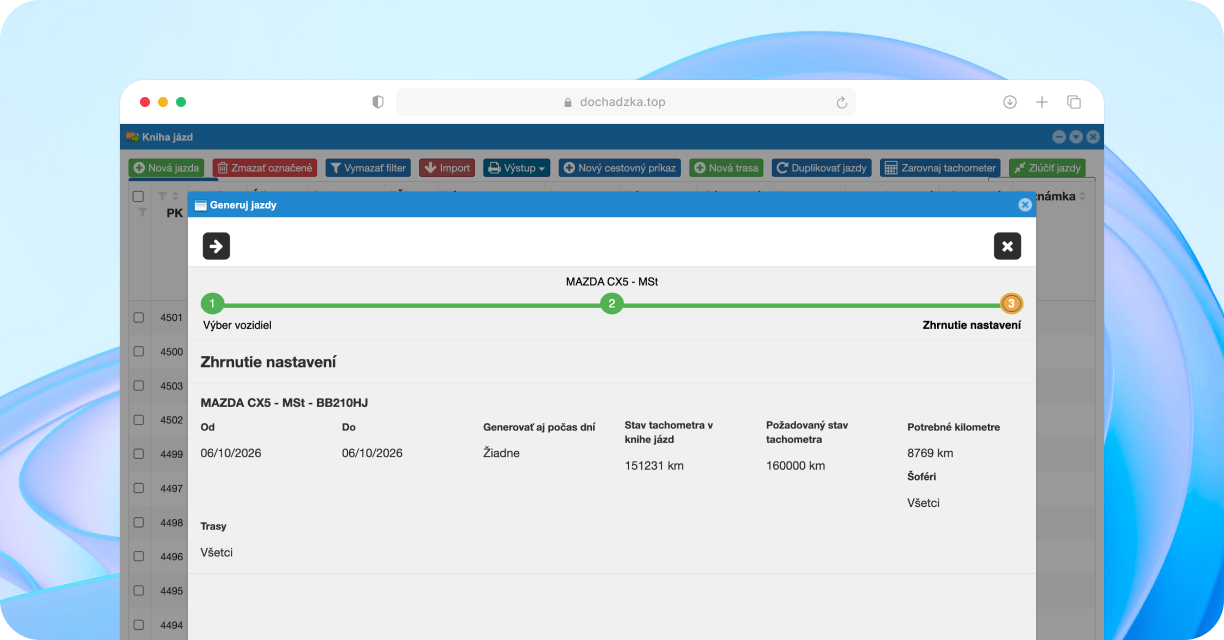Image resolution: width=1224 pixels, height=640 pixels.
Task: Click Duplikovať jazdy button
Action: [x=822, y=168]
